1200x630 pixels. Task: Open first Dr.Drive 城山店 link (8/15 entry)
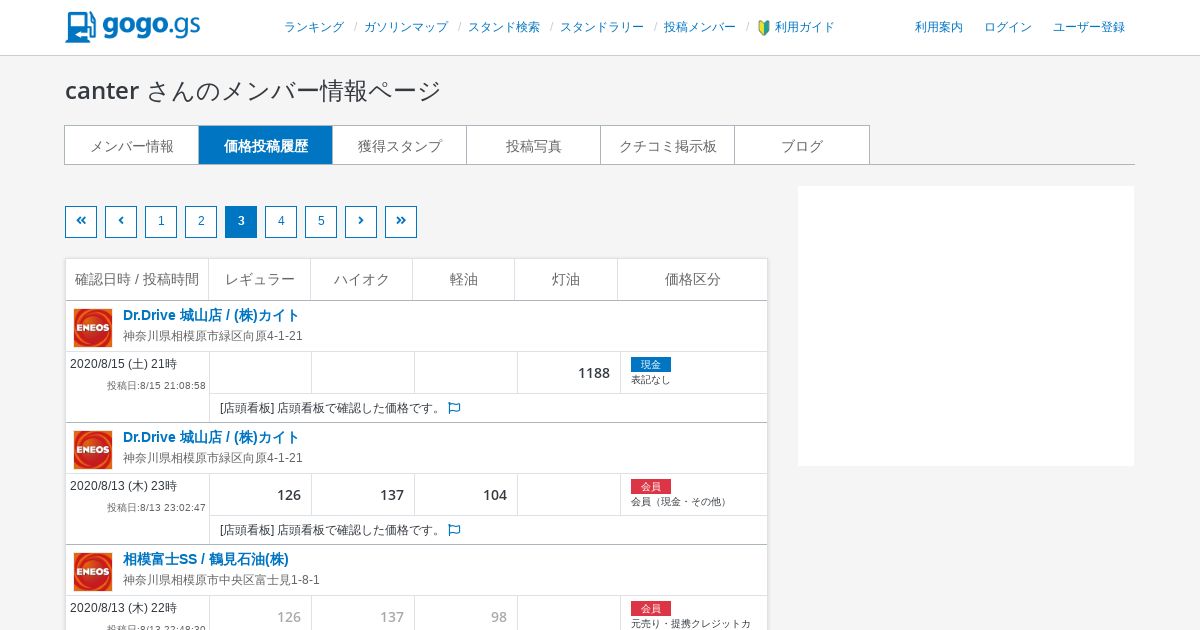pyautogui.click(x=211, y=315)
